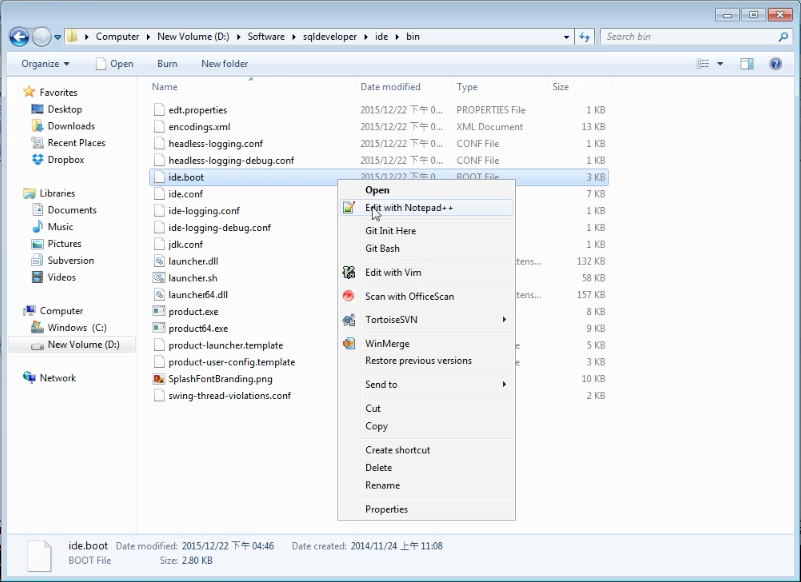Screen dimensions: 801x582
Task: Select the launcher.sh file icon
Action: [x=159, y=278]
